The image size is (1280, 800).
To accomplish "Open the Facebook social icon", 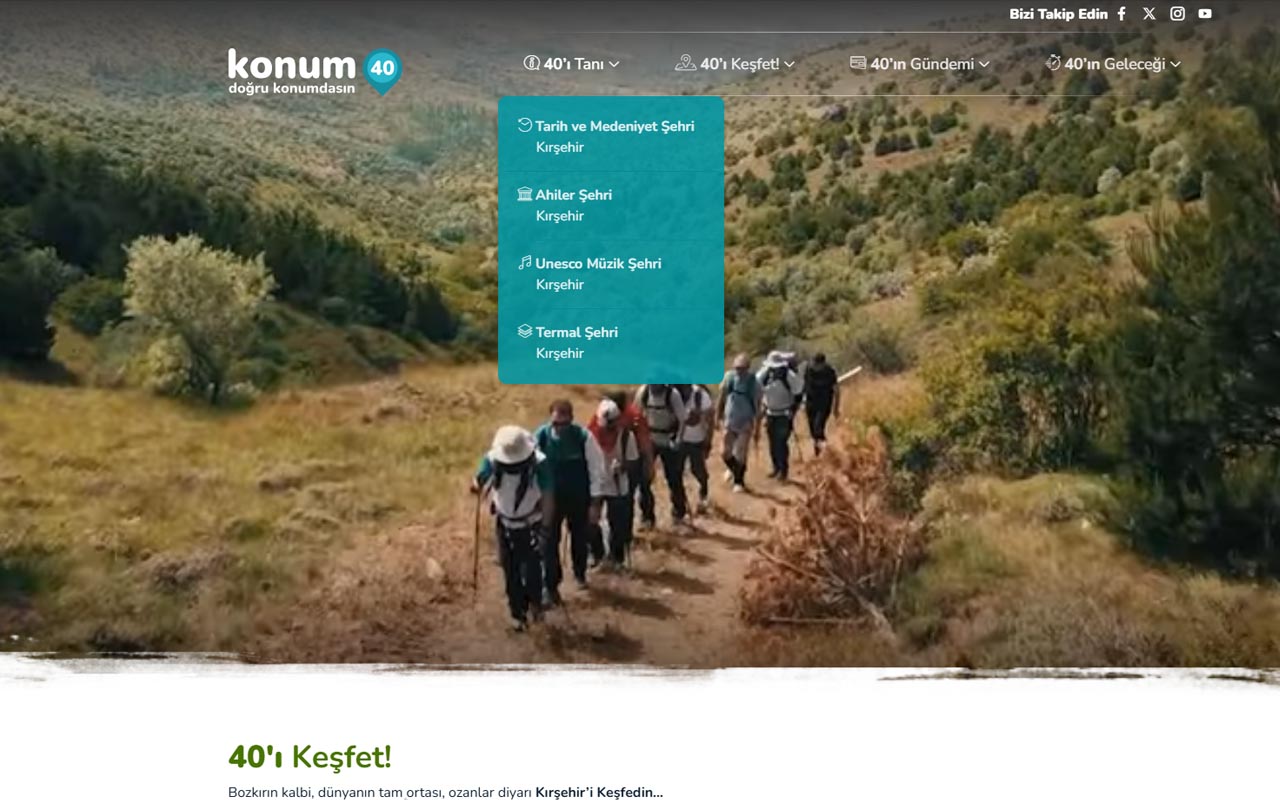I will [x=1122, y=14].
